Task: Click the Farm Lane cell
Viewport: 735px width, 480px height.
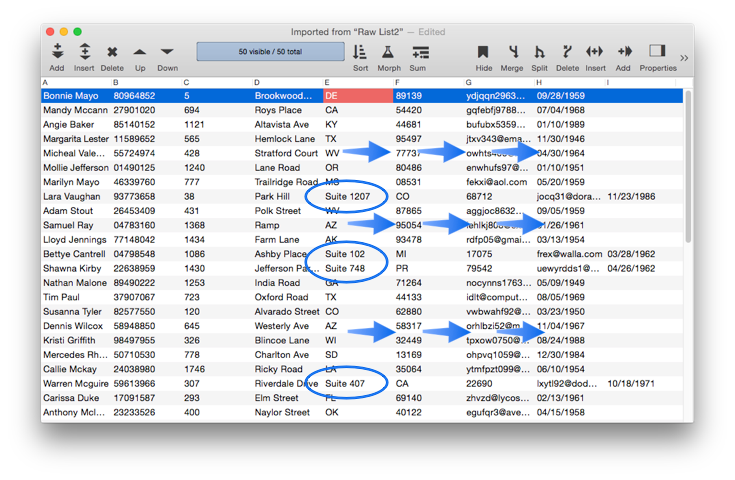Action: click(x=287, y=240)
